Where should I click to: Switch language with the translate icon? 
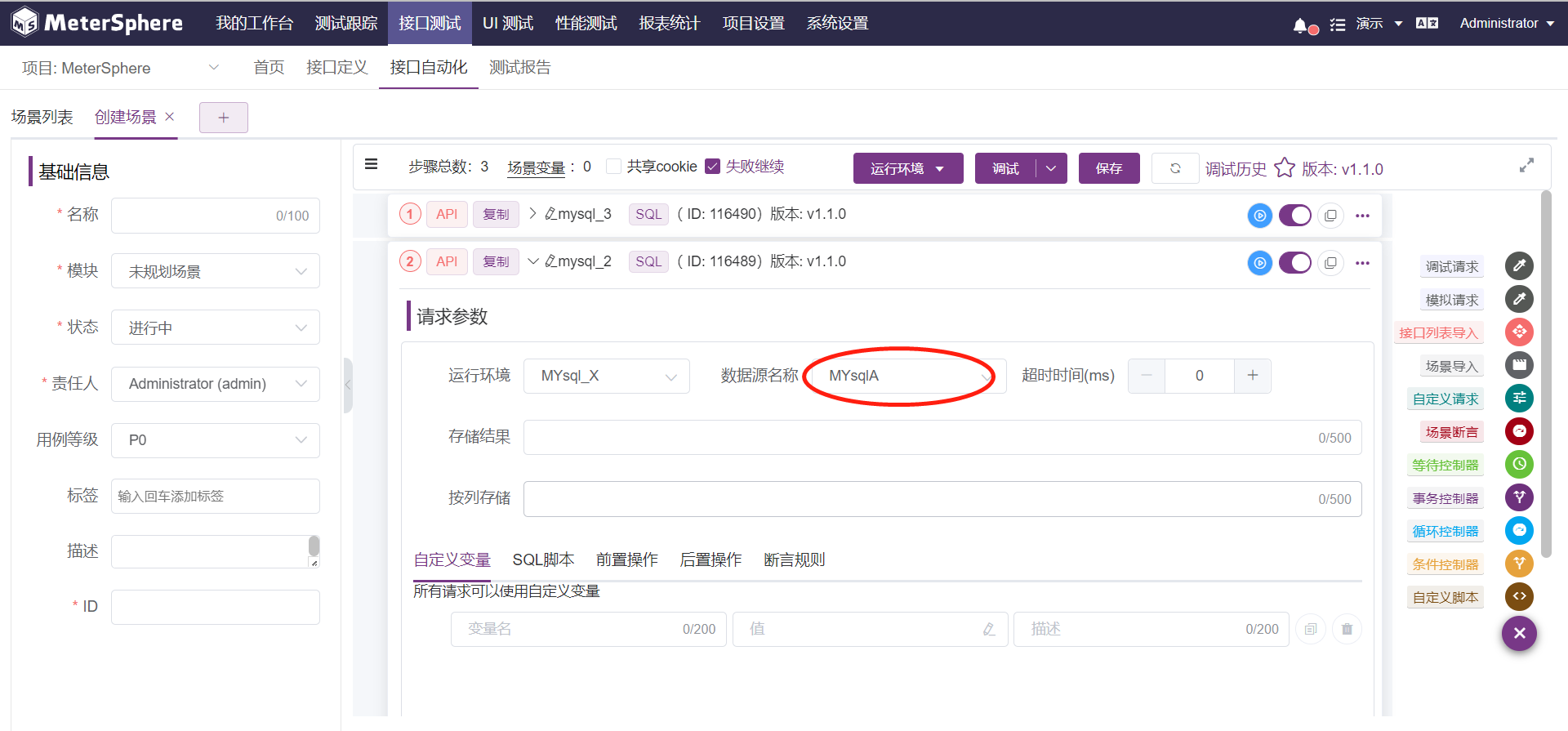[x=1427, y=24]
